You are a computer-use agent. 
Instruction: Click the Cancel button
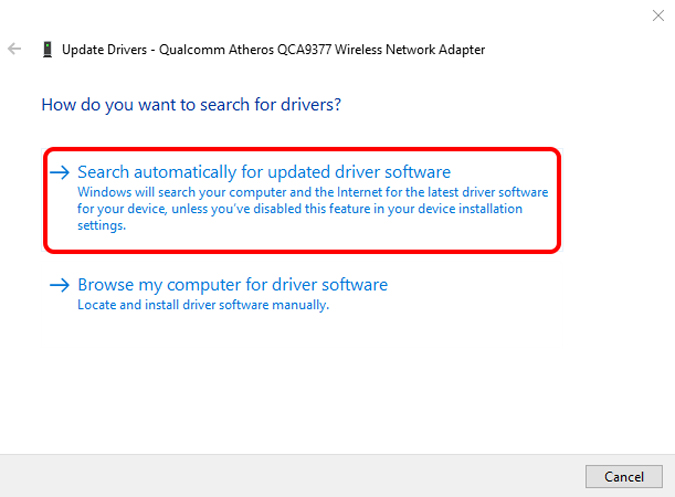click(x=623, y=476)
